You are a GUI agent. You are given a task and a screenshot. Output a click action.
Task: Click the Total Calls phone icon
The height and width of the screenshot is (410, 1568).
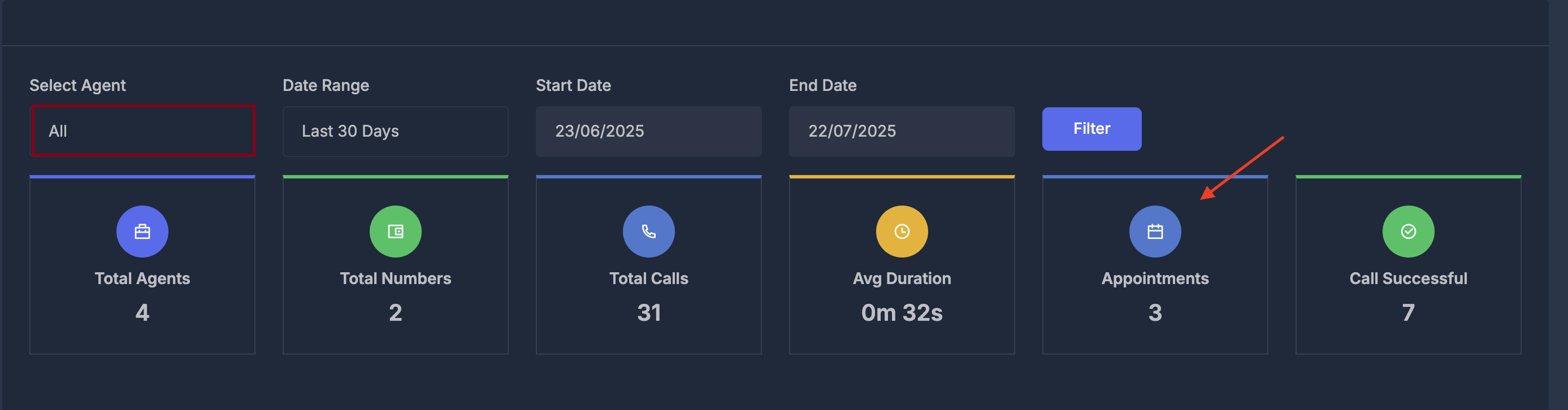pyautogui.click(x=648, y=231)
